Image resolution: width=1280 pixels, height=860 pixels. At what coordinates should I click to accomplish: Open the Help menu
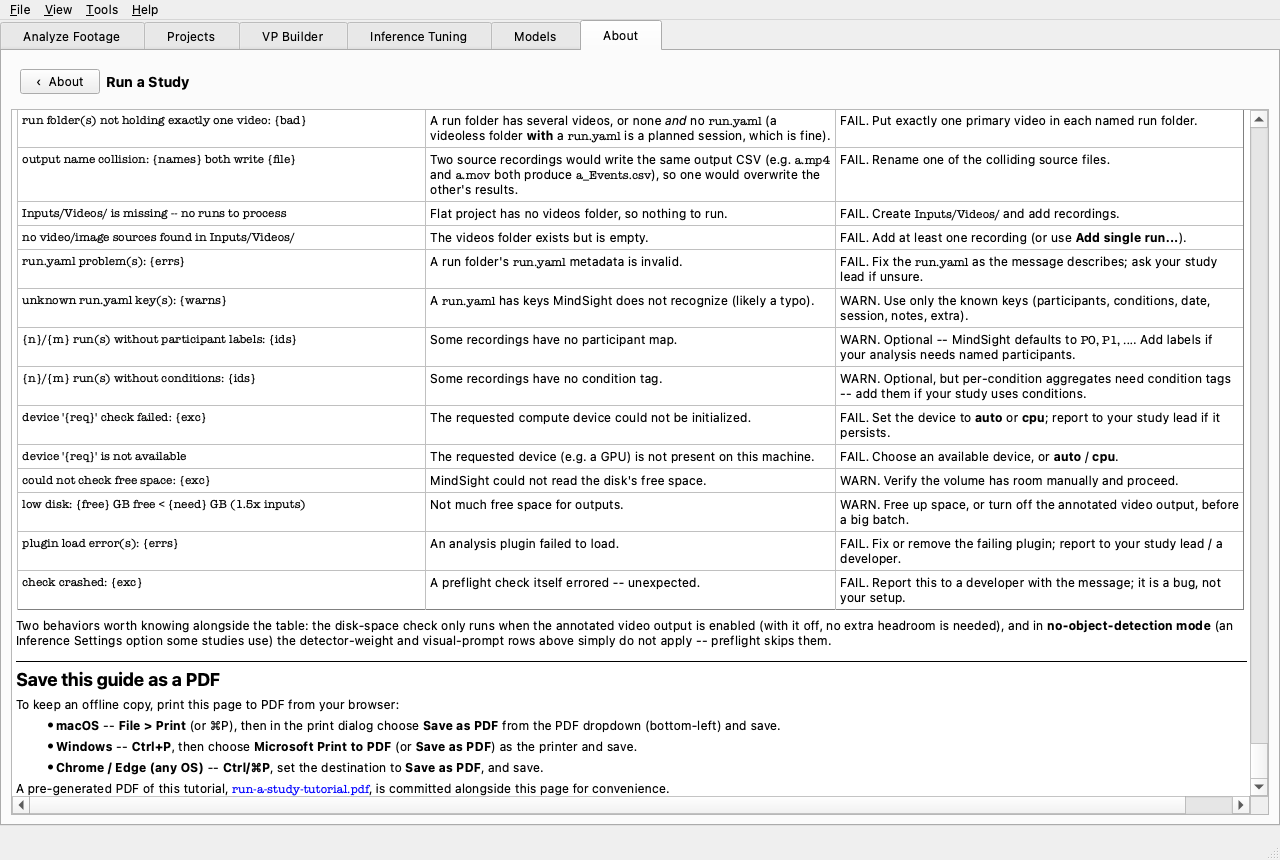pos(145,10)
